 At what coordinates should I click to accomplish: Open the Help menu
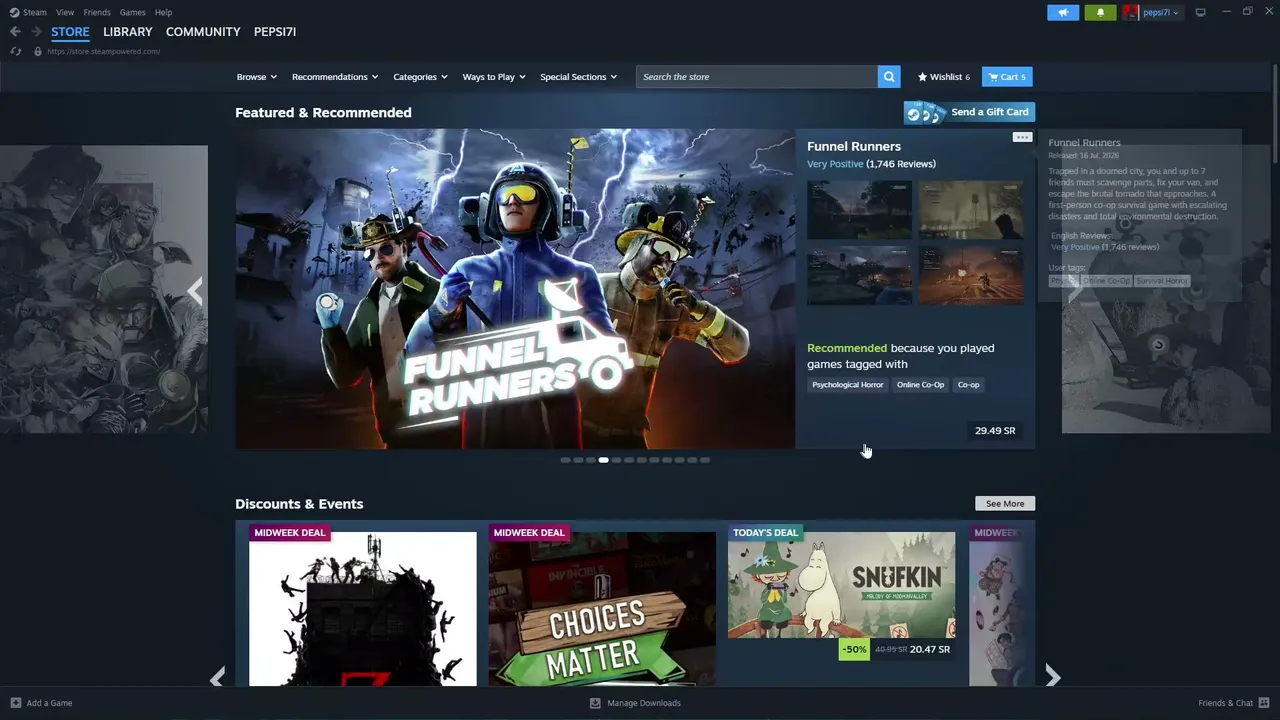(x=164, y=12)
